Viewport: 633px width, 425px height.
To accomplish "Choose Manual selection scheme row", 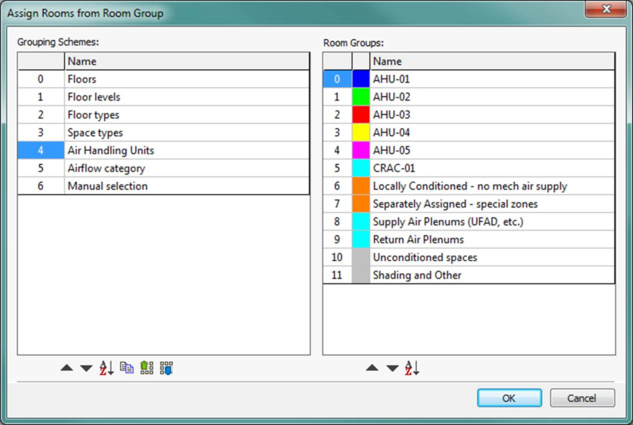I will [x=185, y=186].
